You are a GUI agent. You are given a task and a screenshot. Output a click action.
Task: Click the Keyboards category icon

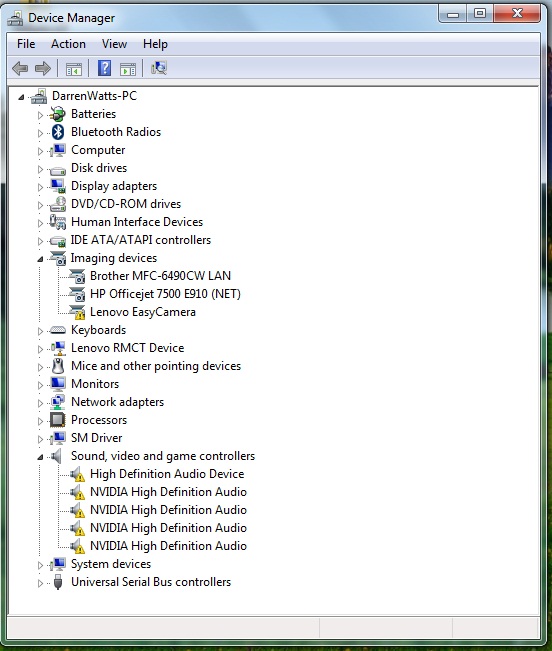pos(58,330)
